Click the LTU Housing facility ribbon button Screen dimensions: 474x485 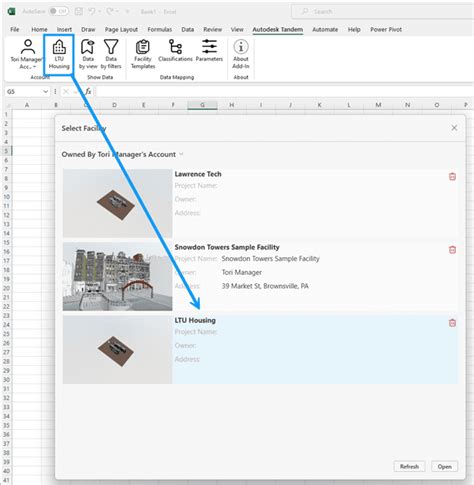click(59, 55)
